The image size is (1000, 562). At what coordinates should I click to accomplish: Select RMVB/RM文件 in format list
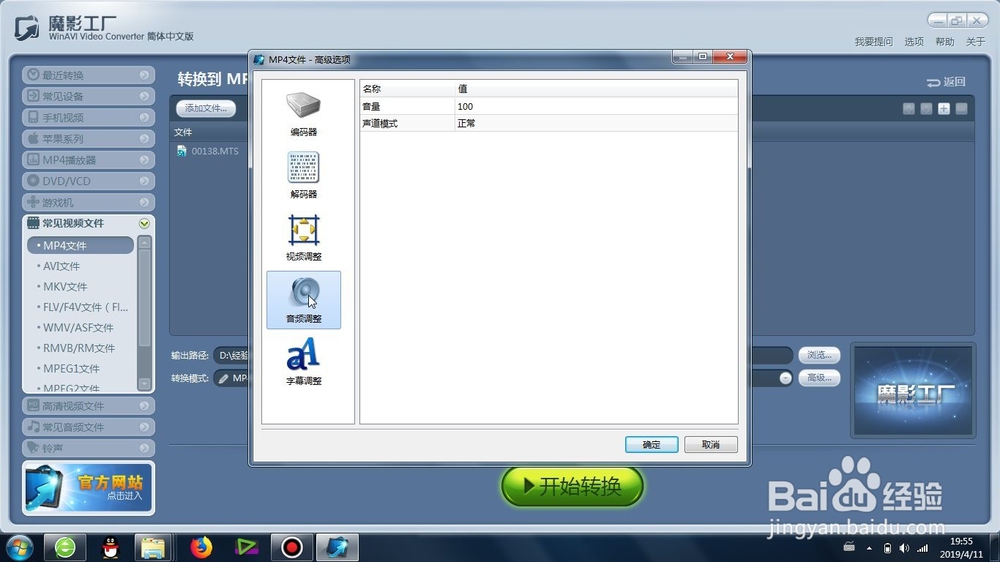[x=80, y=348]
